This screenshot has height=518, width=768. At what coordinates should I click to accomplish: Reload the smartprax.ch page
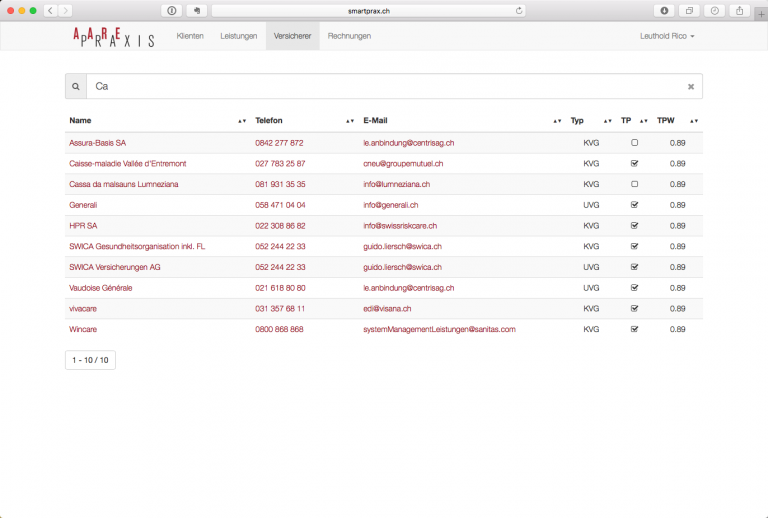coord(519,11)
